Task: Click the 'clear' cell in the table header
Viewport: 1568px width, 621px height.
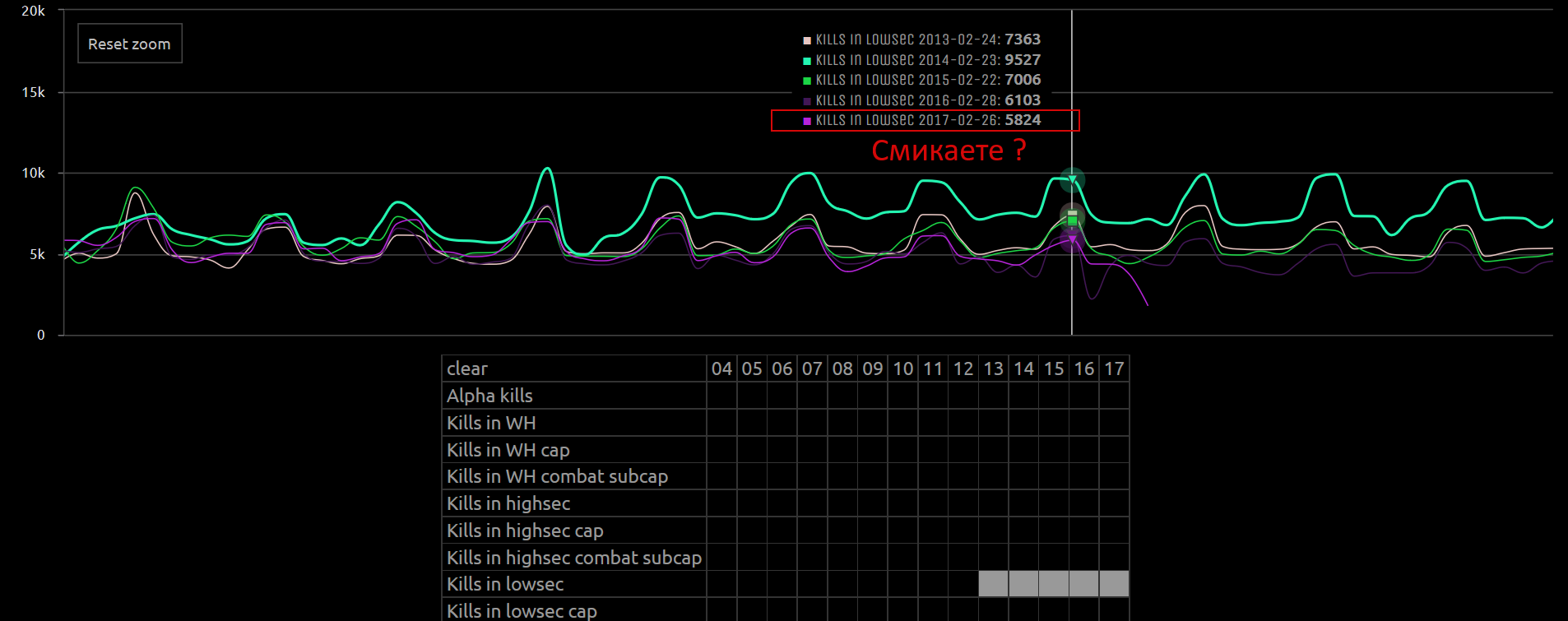Action: 574,368
